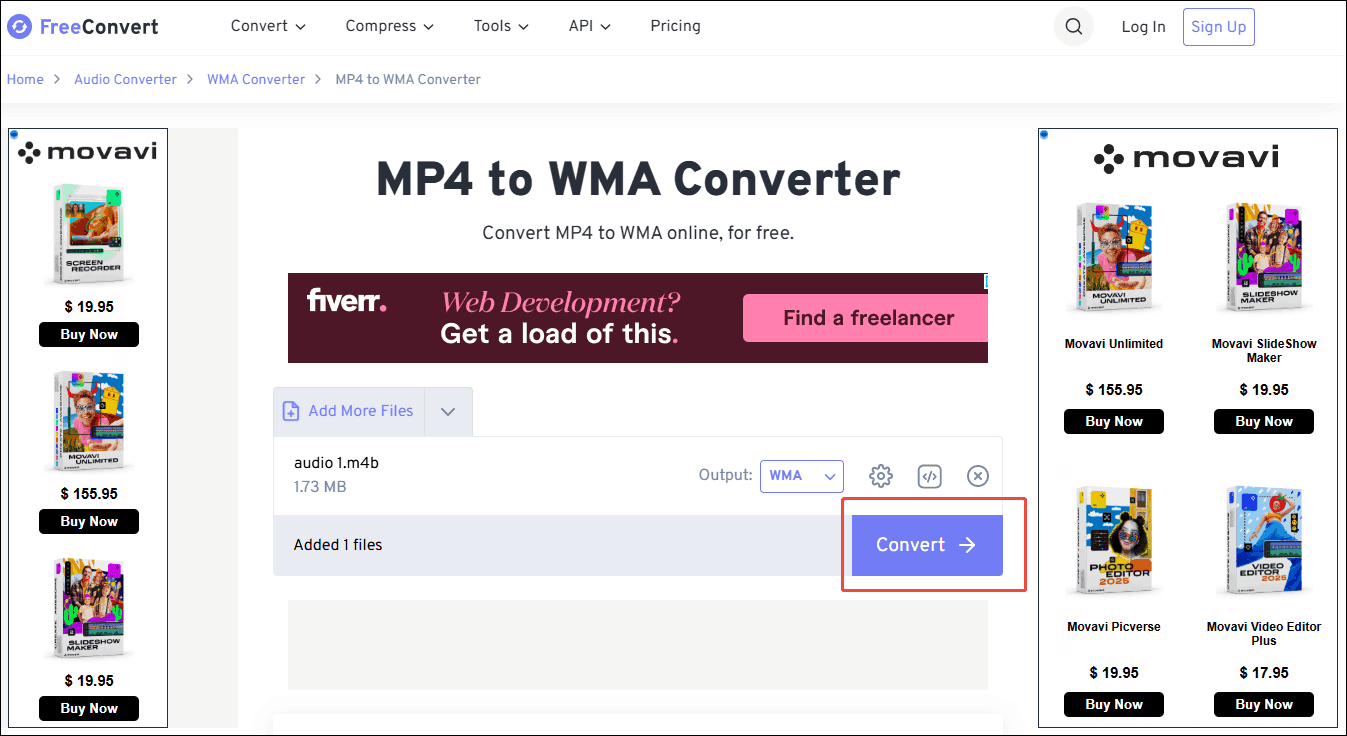
Task: Open the API code icon for audio 1.m4b
Action: coord(930,476)
